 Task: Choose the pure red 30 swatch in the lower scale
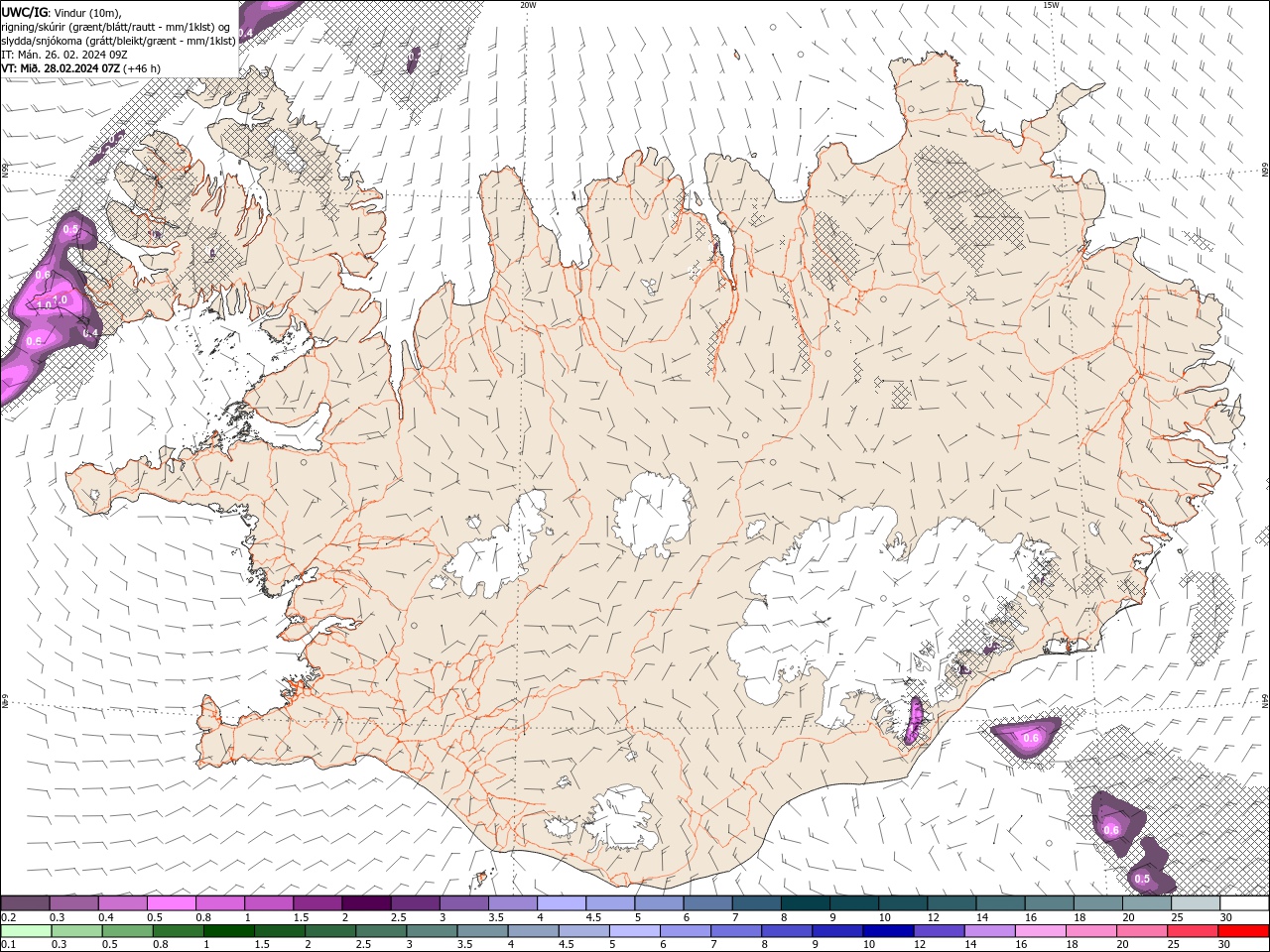click(1243, 931)
